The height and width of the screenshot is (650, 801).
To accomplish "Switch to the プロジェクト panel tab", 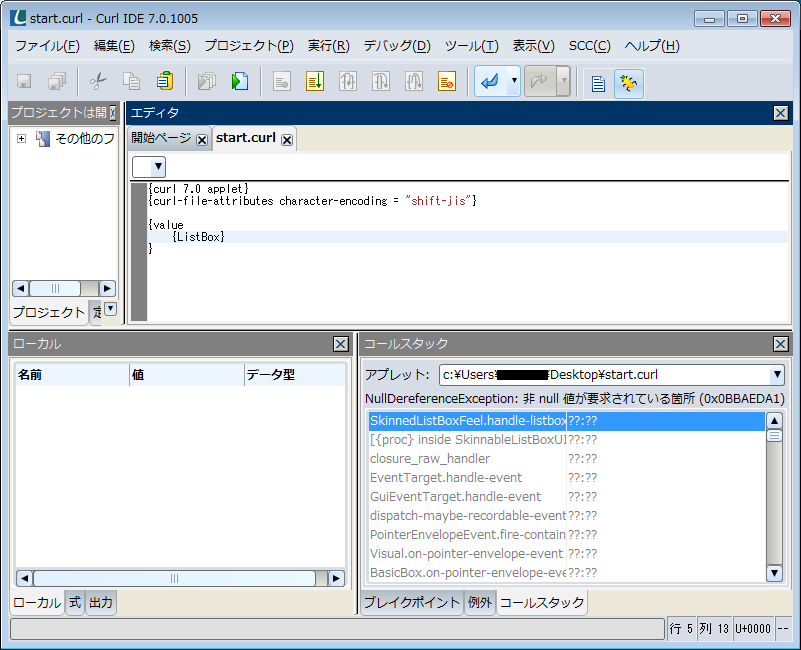I will 49,312.
